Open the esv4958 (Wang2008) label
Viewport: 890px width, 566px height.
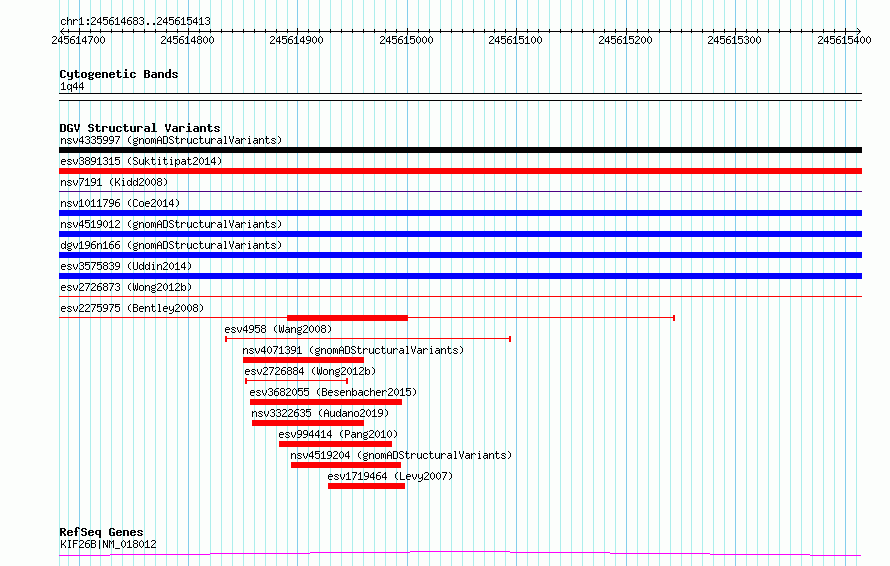pyautogui.click(x=278, y=329)
